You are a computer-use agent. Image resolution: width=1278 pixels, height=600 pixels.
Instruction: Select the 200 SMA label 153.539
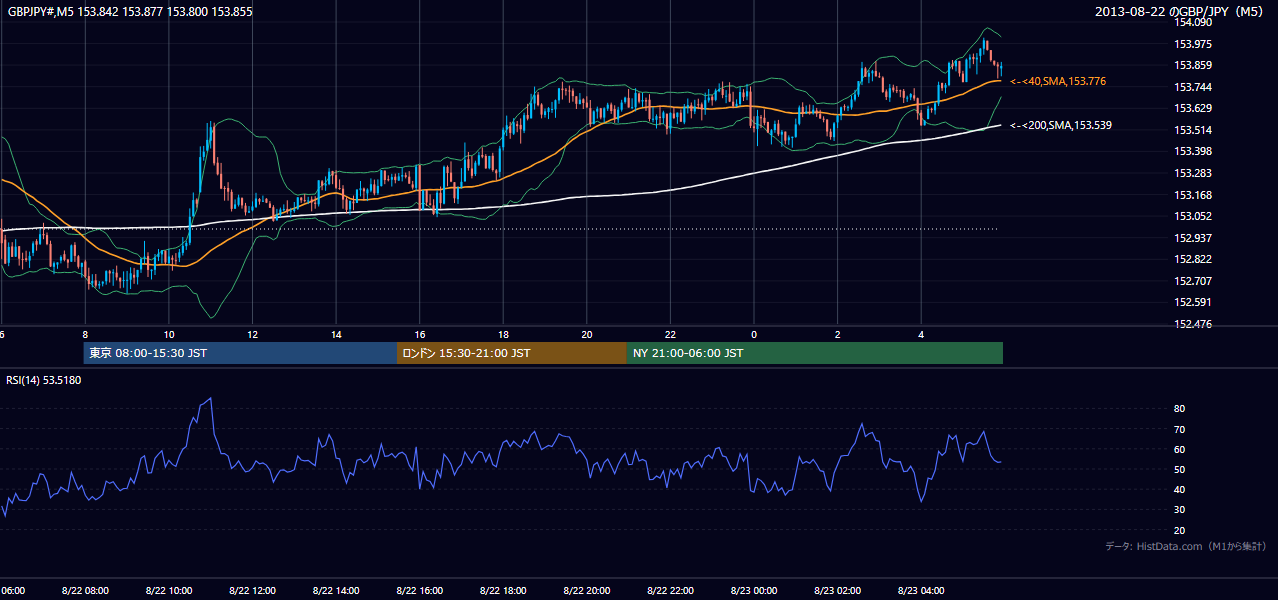pos(1061,125)
